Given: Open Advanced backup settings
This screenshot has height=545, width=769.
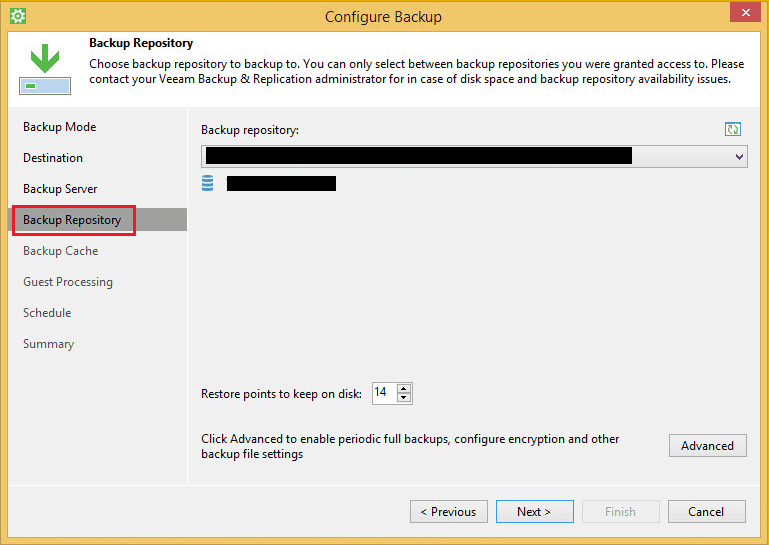Looking at the screenshot, I should click(x=707, y=445).
